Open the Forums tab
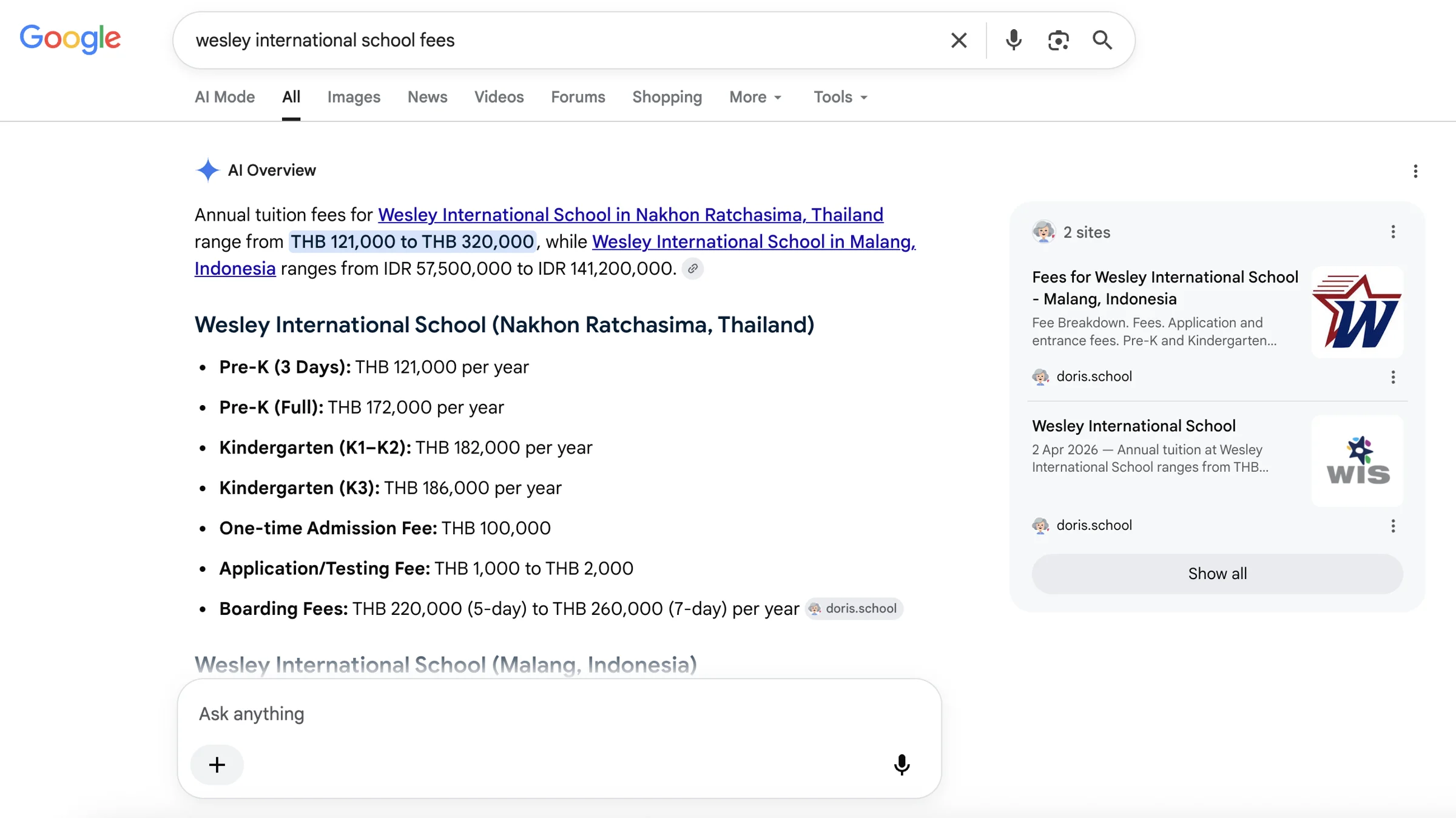 578,97
